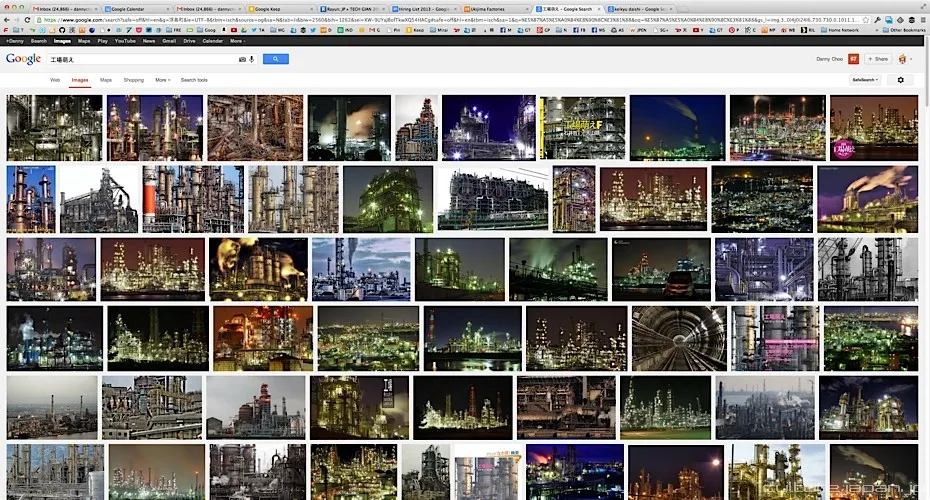
Task: Open the SafeSearch dropdown
Action: (865, 80)
